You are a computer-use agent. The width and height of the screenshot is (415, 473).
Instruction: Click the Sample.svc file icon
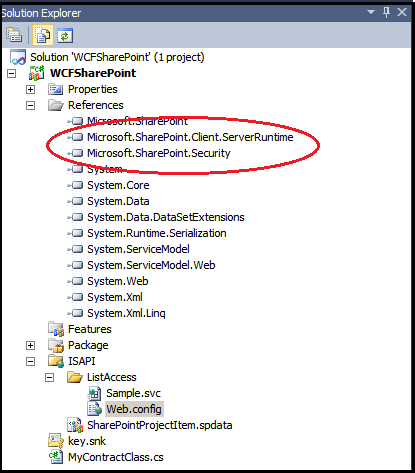(x=94, y=393)
